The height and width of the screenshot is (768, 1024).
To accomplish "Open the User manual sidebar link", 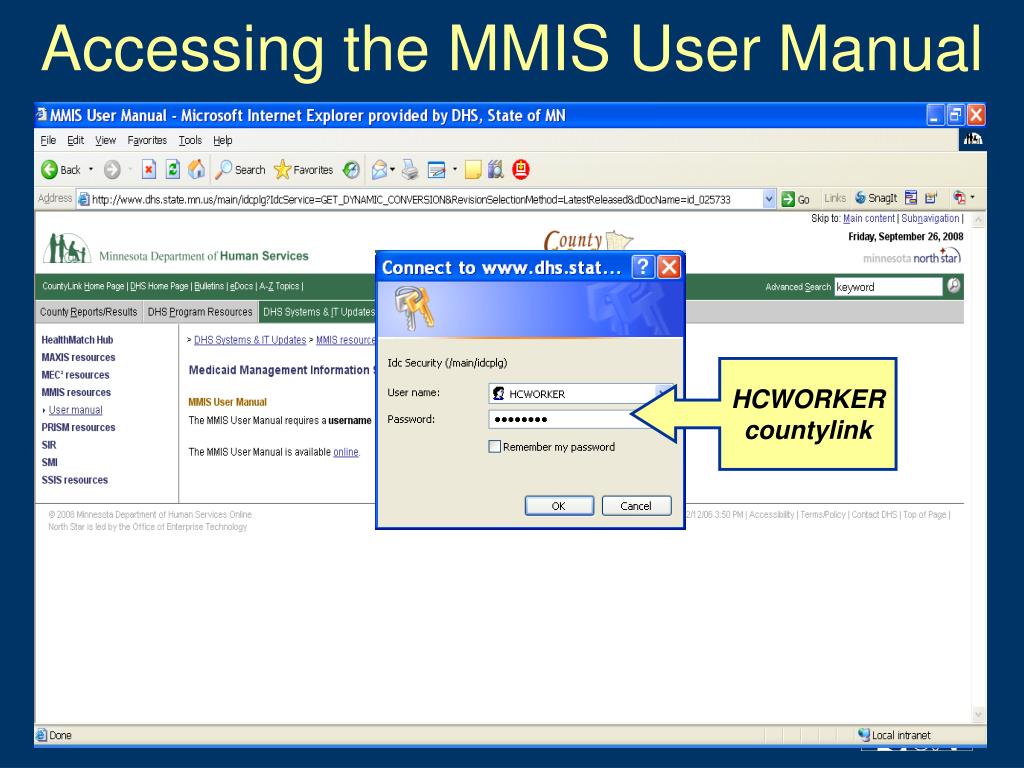I will pyautogui.click(x=75, y=410).
